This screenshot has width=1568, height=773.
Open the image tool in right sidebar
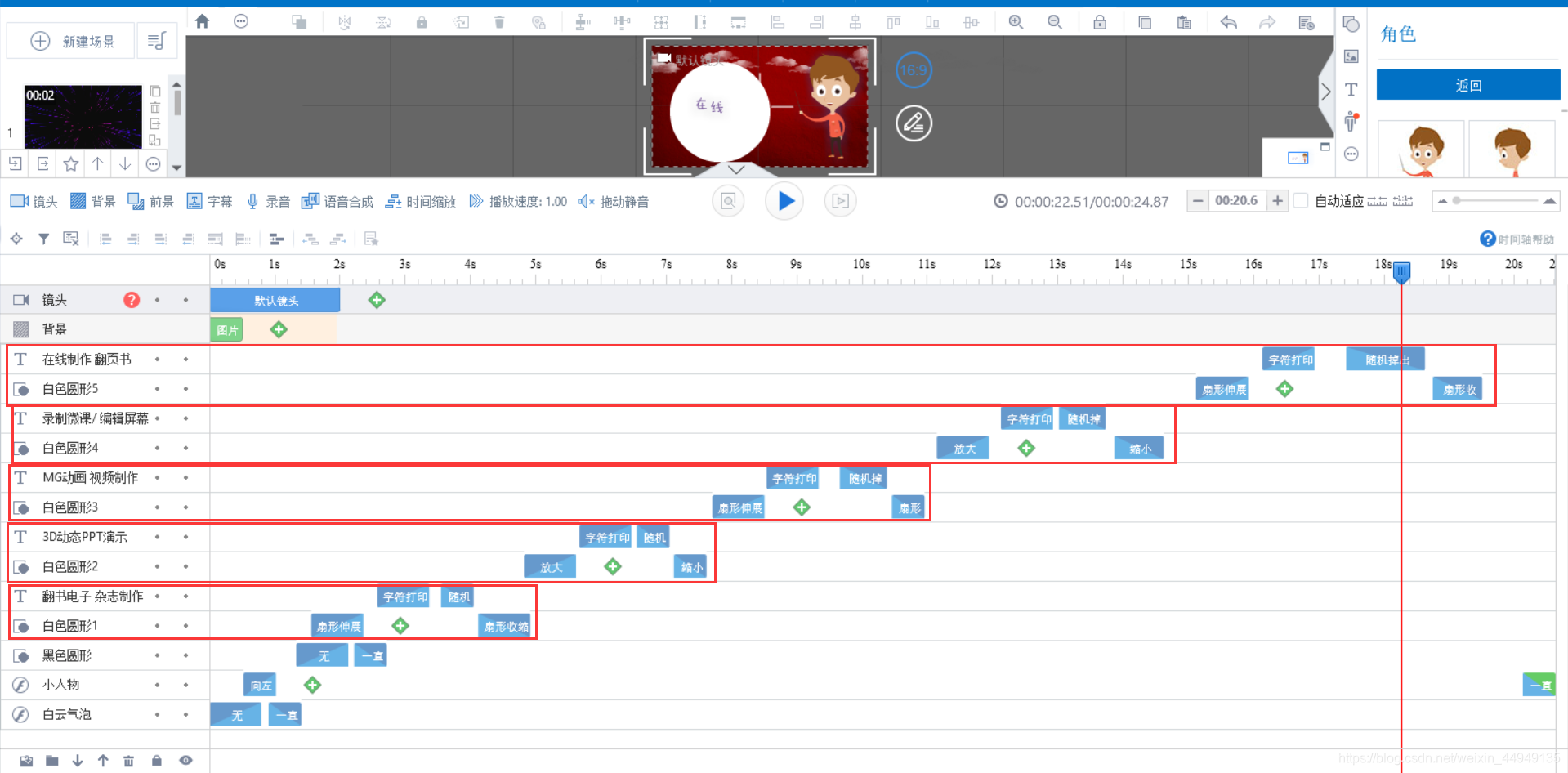click(1351, 56)
